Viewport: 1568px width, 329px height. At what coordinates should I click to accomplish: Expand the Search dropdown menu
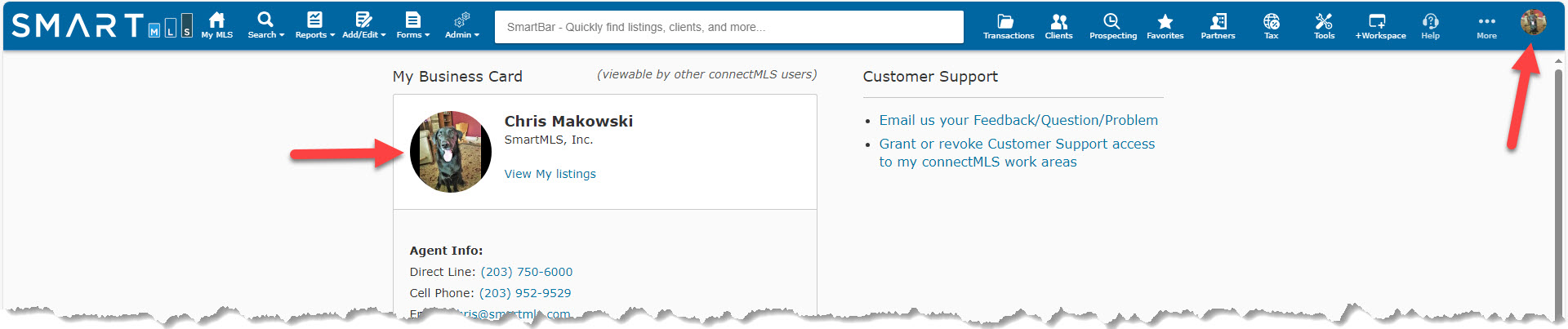[265, 25]
